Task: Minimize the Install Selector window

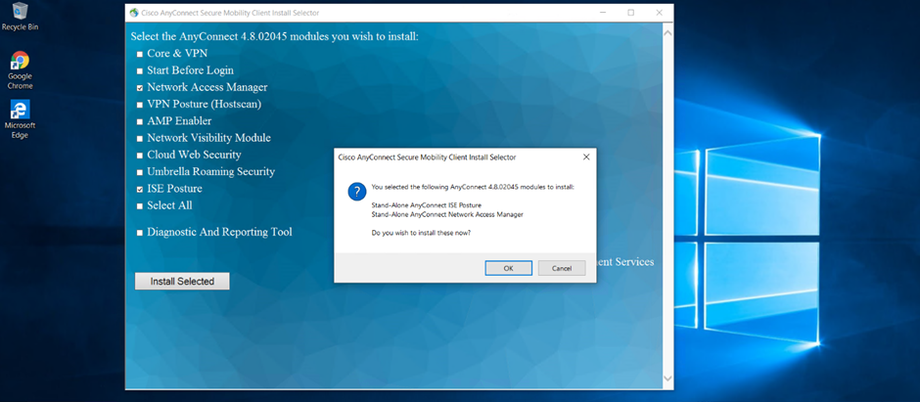Action: pyautogui.click(x=603, y=12)
